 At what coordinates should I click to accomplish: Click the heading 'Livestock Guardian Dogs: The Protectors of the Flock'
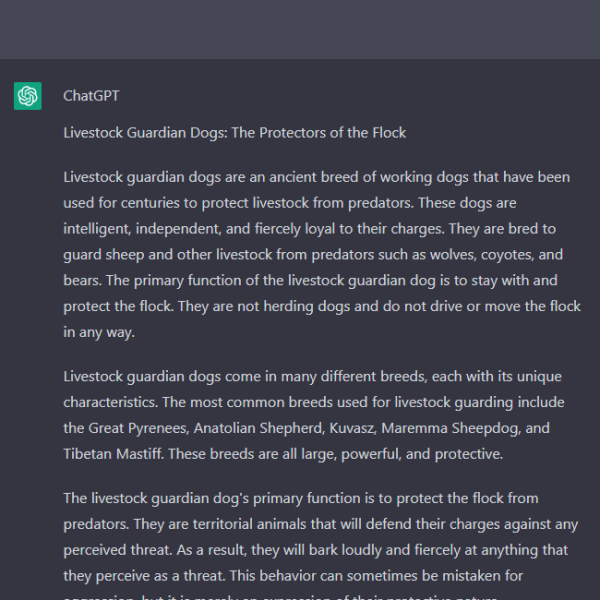click(x=235, y=133)
